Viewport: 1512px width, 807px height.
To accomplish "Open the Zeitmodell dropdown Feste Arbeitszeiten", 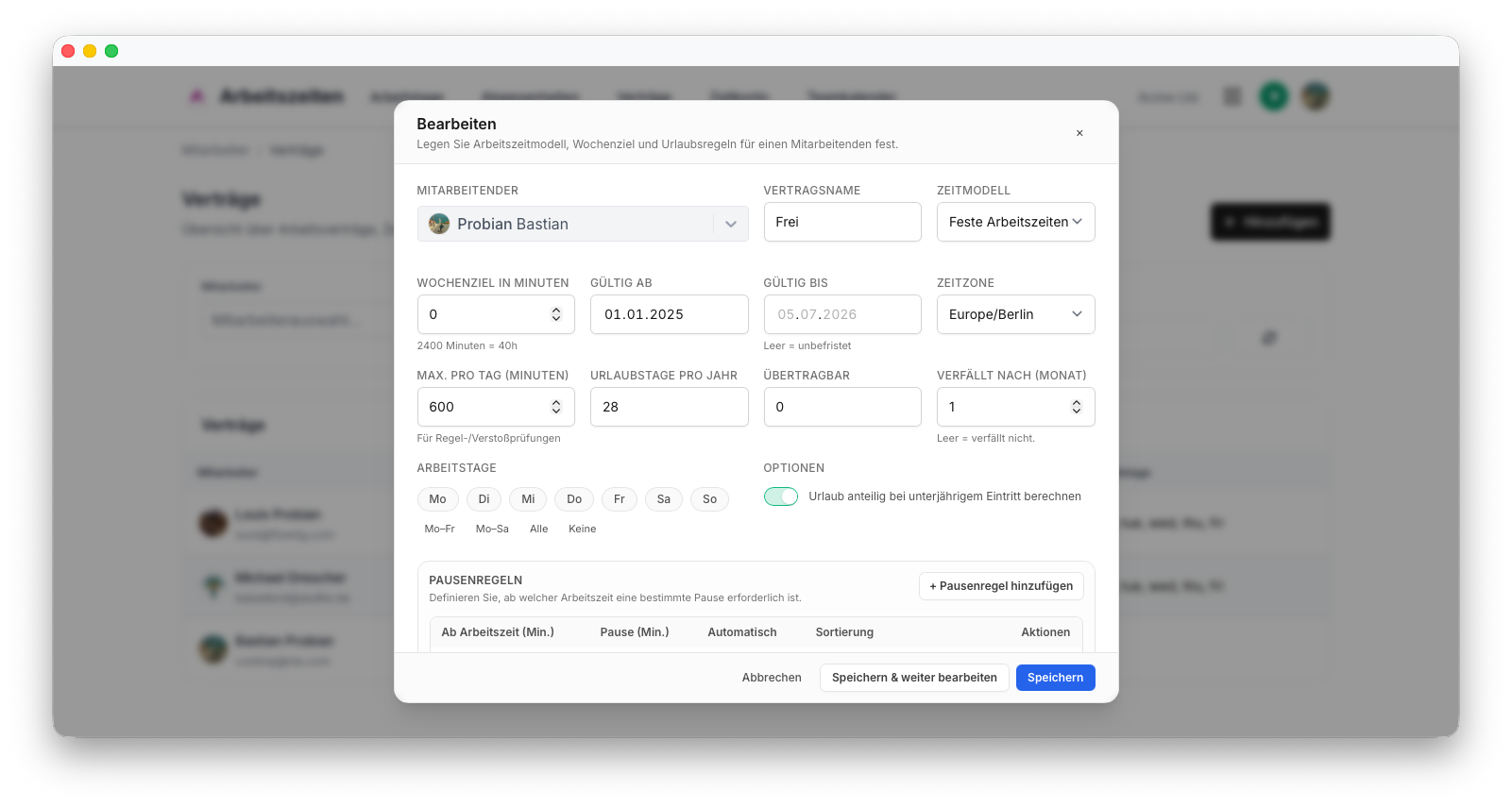I will (x=1016, y=222).
